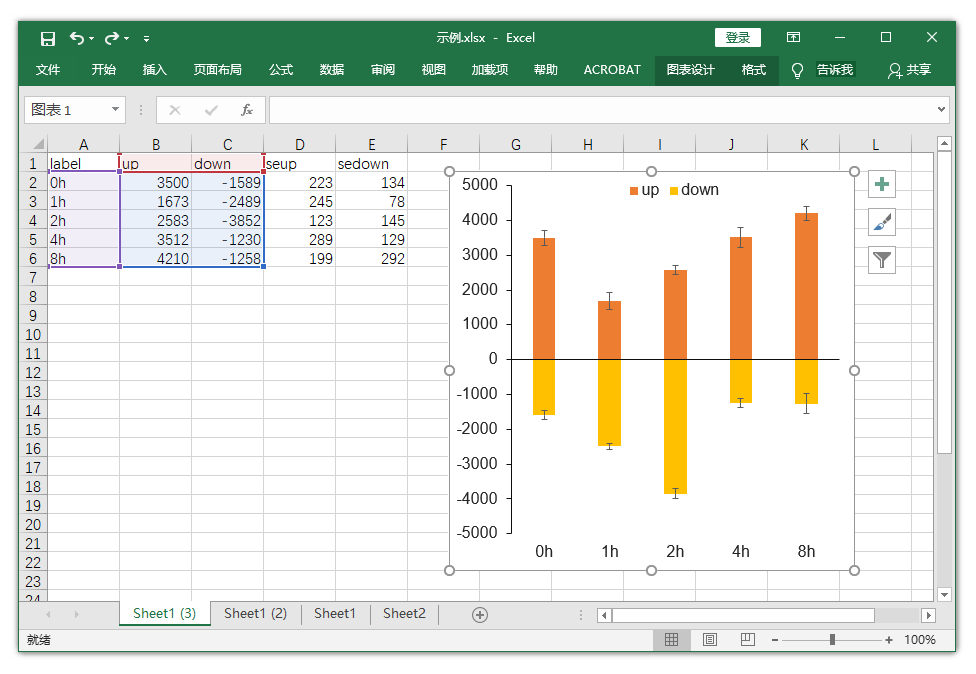976x674 pixels.
Task: Open the 帮助 ribbon tab
Action: click(545, 70)
